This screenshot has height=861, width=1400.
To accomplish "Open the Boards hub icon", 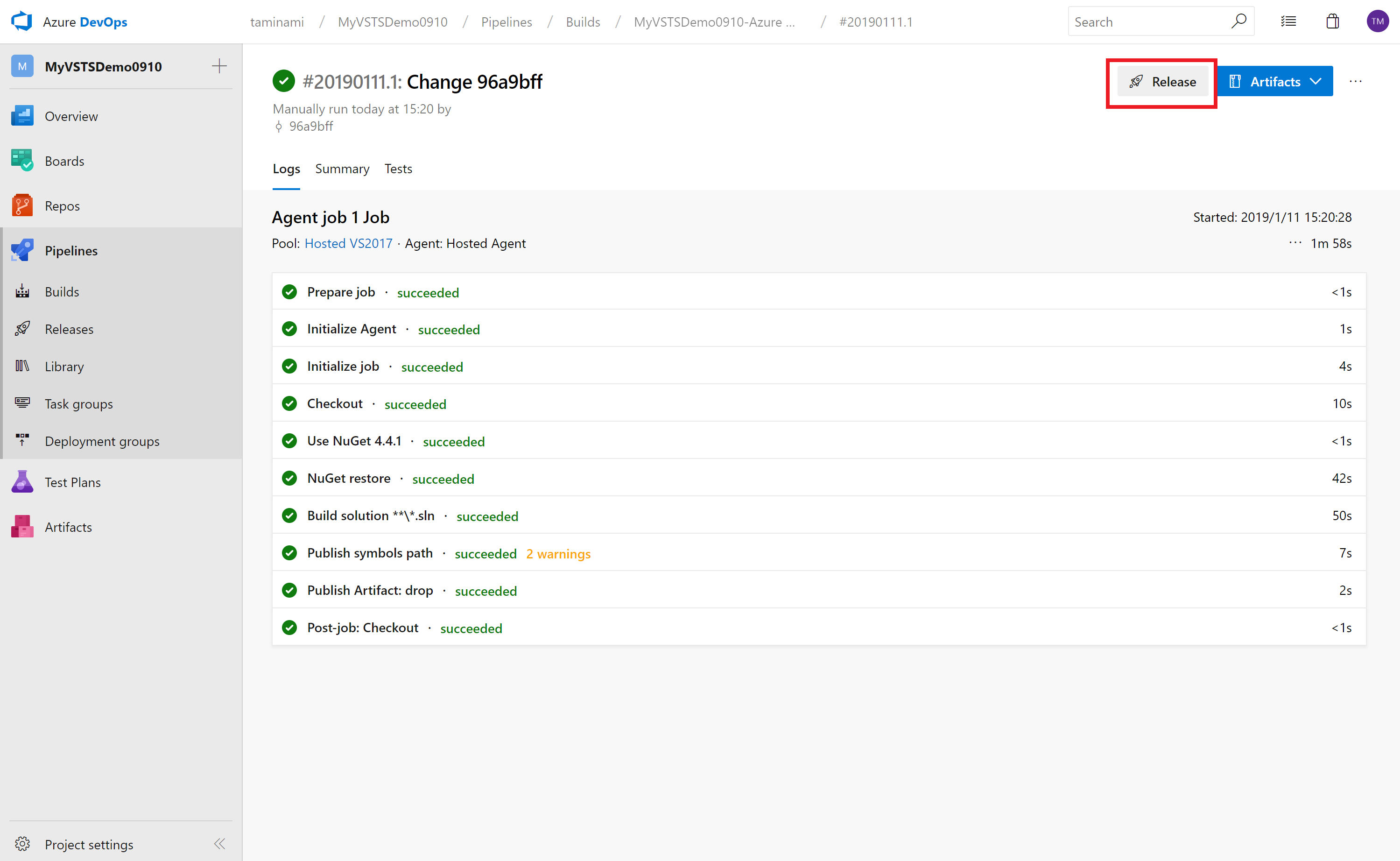I will (x=22, y=161).
